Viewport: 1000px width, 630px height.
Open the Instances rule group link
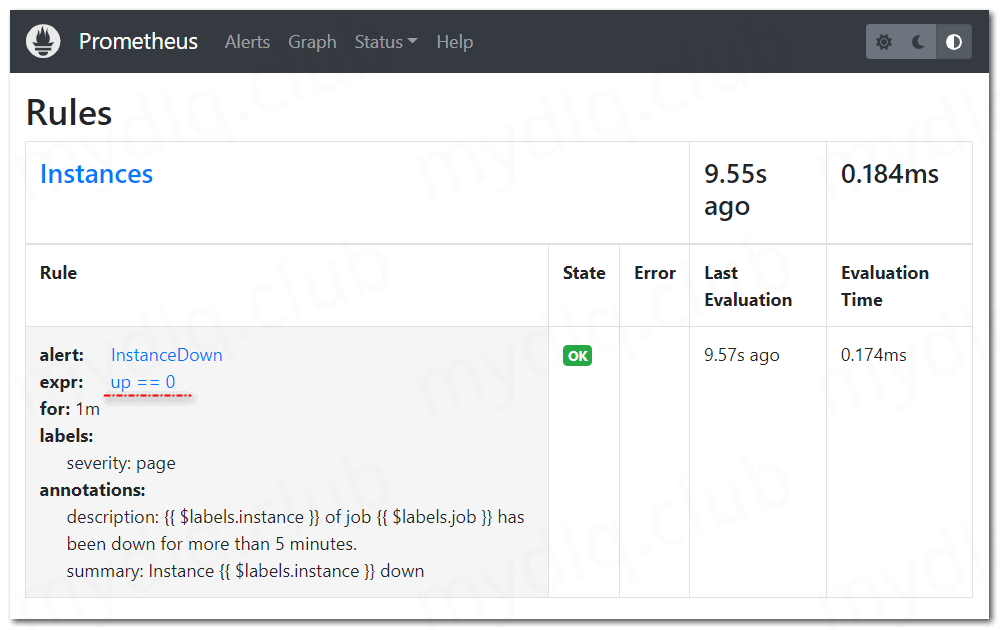[96, 174]
